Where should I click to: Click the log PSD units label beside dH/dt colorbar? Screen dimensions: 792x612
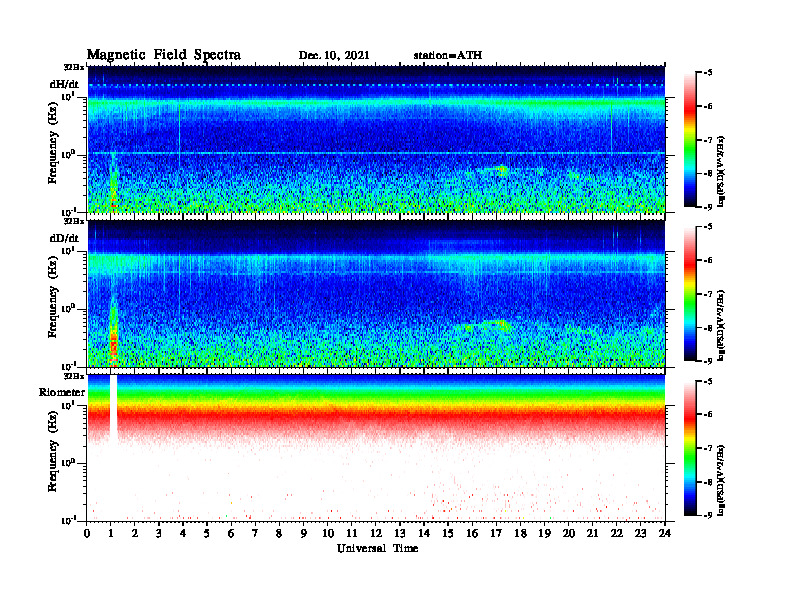[722, 171]
